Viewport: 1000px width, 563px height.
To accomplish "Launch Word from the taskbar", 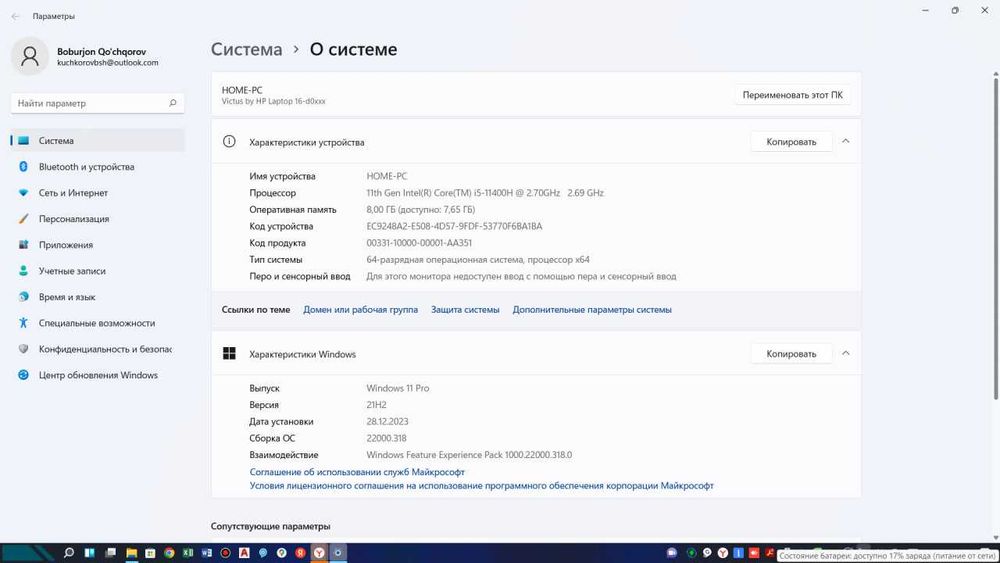I will [x=207, y=553].
